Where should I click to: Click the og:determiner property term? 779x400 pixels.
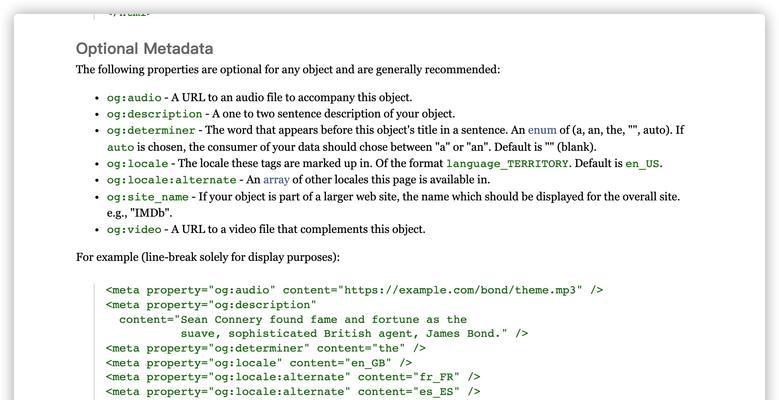tap(151, 131)
